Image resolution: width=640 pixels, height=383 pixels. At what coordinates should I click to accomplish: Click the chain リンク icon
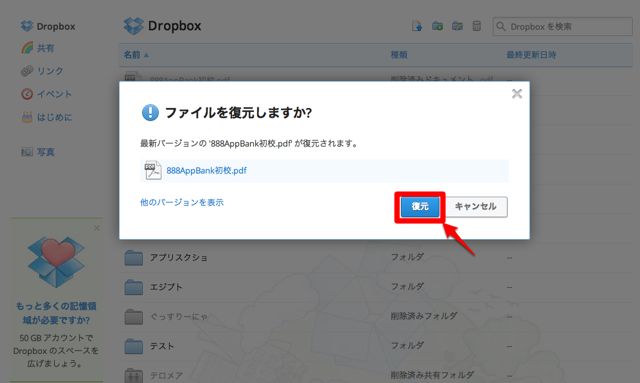click(x=27, y=71)
